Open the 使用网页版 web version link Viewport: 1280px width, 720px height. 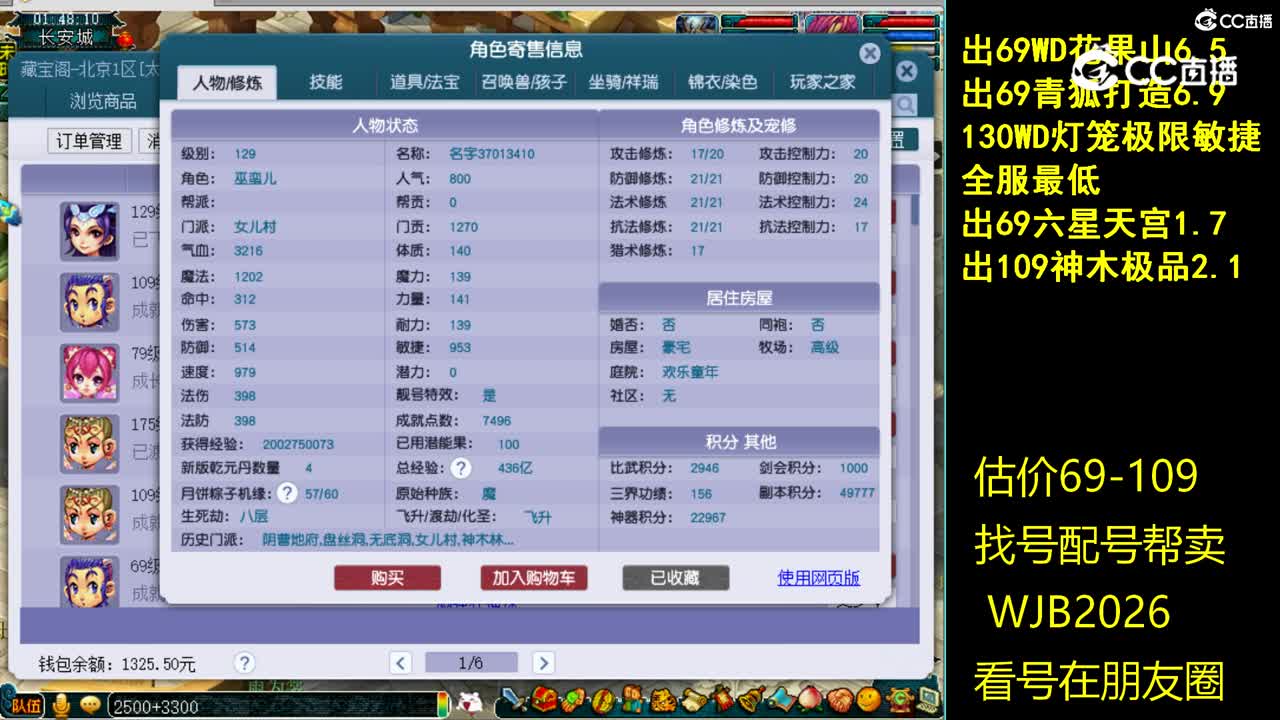pyautogui.click(x=817, y=577)
